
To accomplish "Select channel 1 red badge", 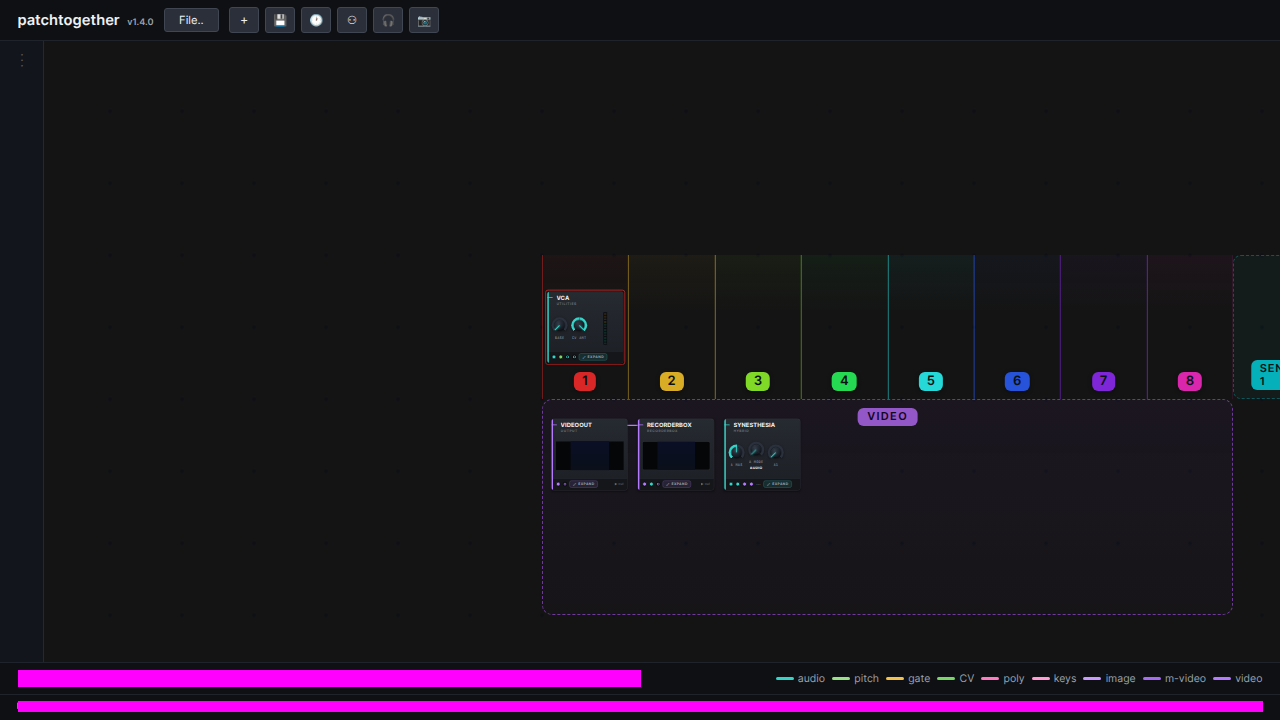I will (x=585, y=381).
